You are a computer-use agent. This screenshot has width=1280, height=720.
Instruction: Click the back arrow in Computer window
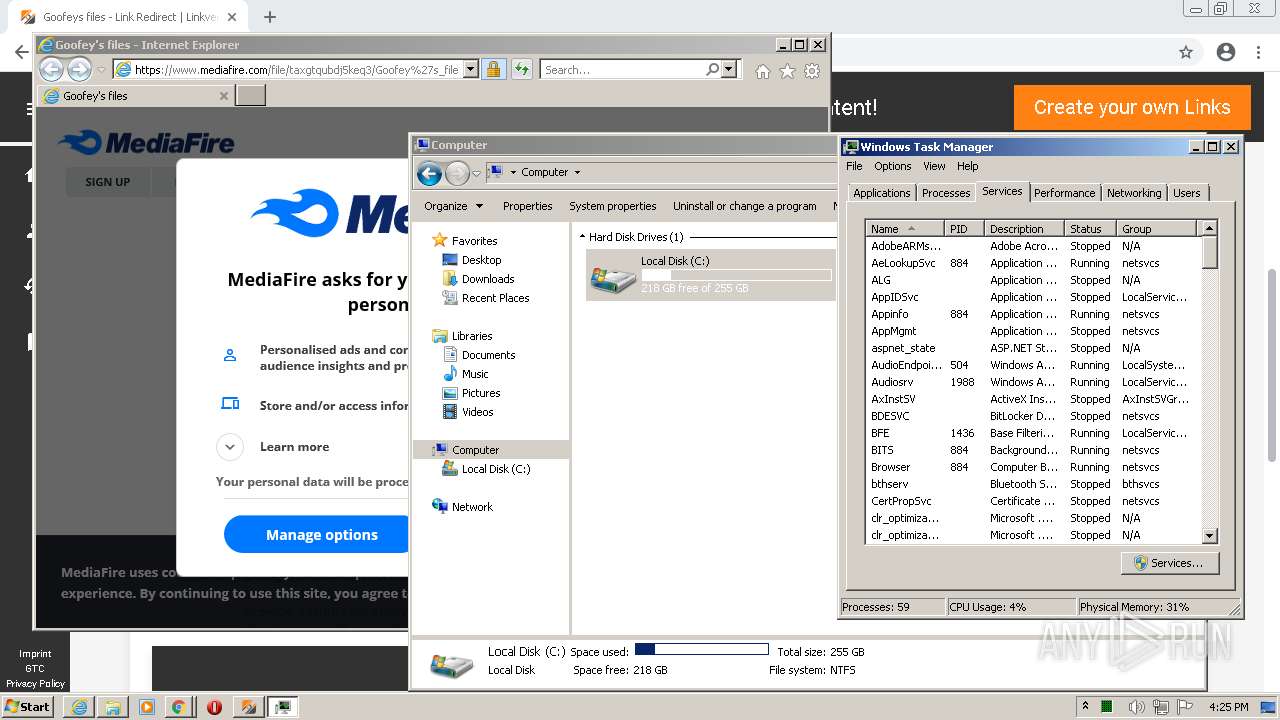point(429,173)
